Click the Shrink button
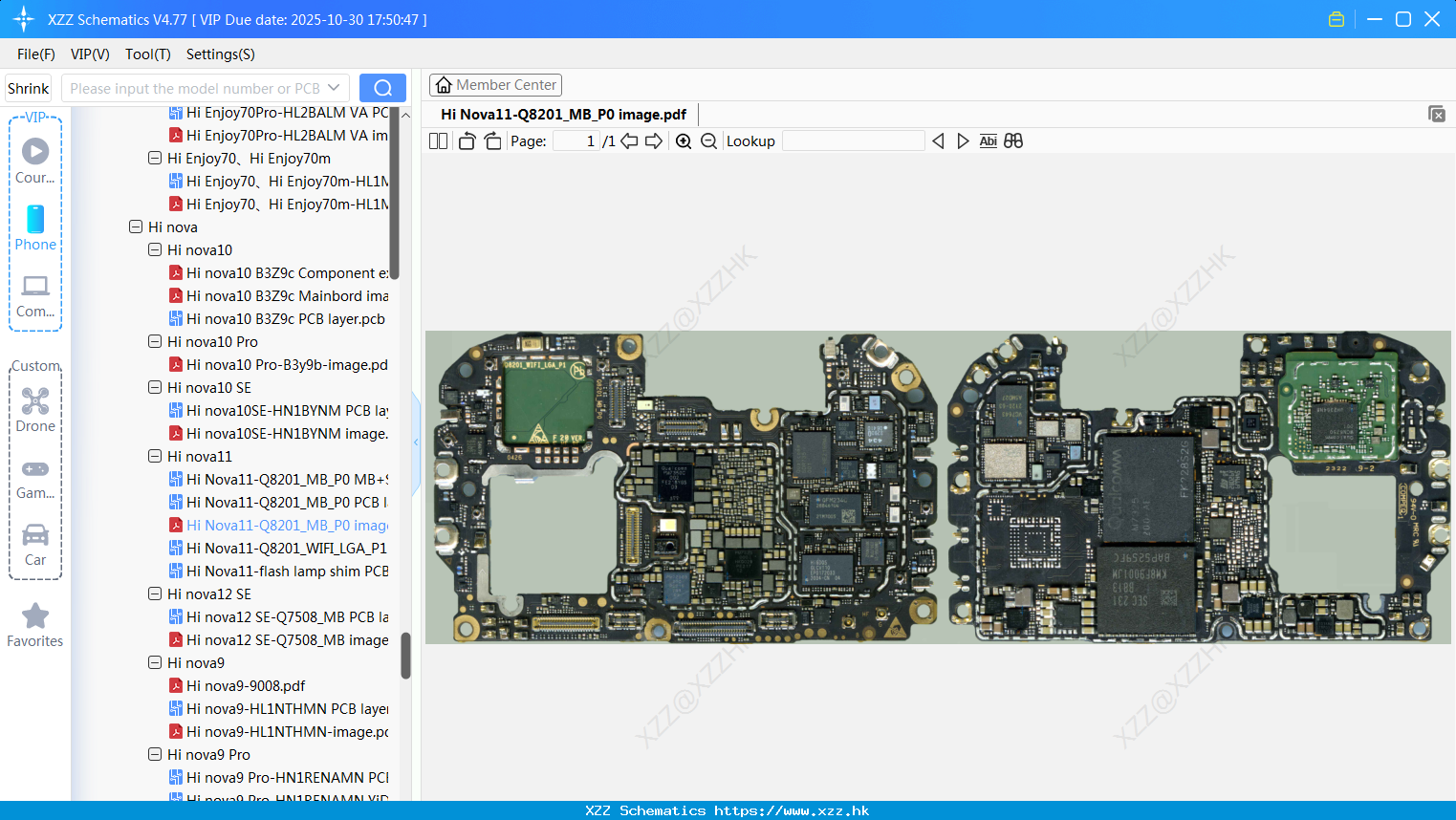1456x820 pixels. coord(28,88)
